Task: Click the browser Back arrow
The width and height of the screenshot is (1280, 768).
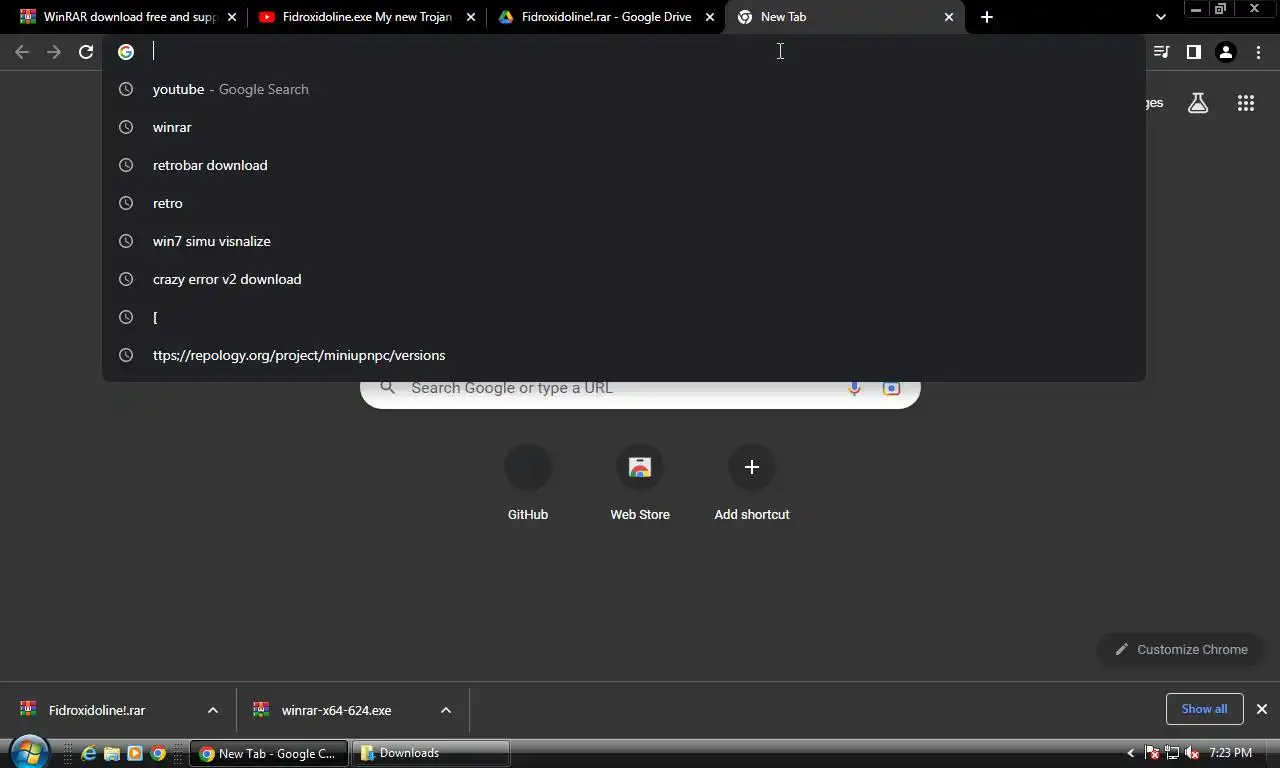Action: click(x=22, y=52)
